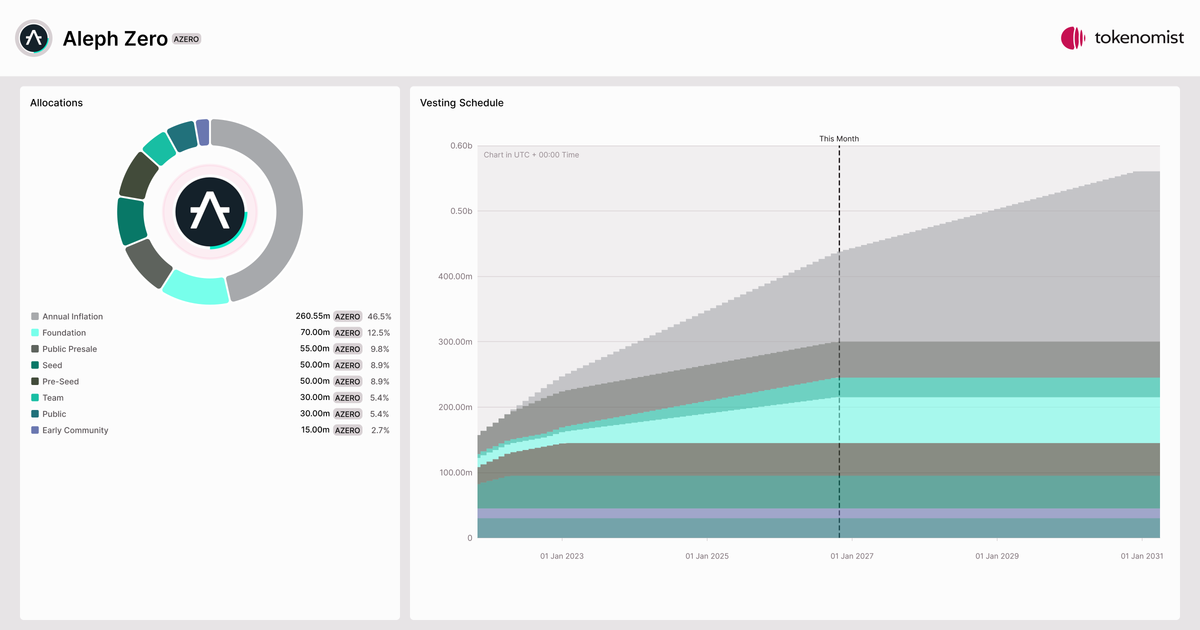Select the Team legend label
The image size is (1200, 630).
53,398
